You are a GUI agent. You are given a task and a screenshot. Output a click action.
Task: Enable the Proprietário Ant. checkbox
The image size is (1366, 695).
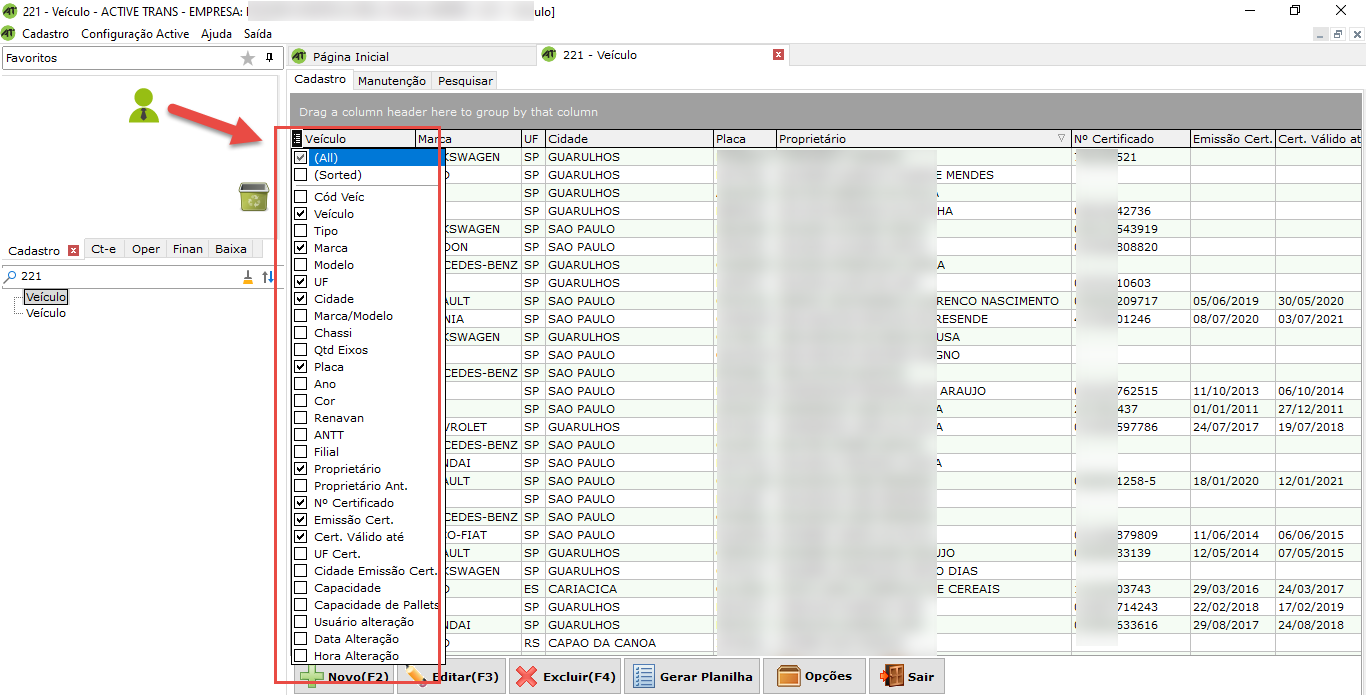click(x=301, y=486)
